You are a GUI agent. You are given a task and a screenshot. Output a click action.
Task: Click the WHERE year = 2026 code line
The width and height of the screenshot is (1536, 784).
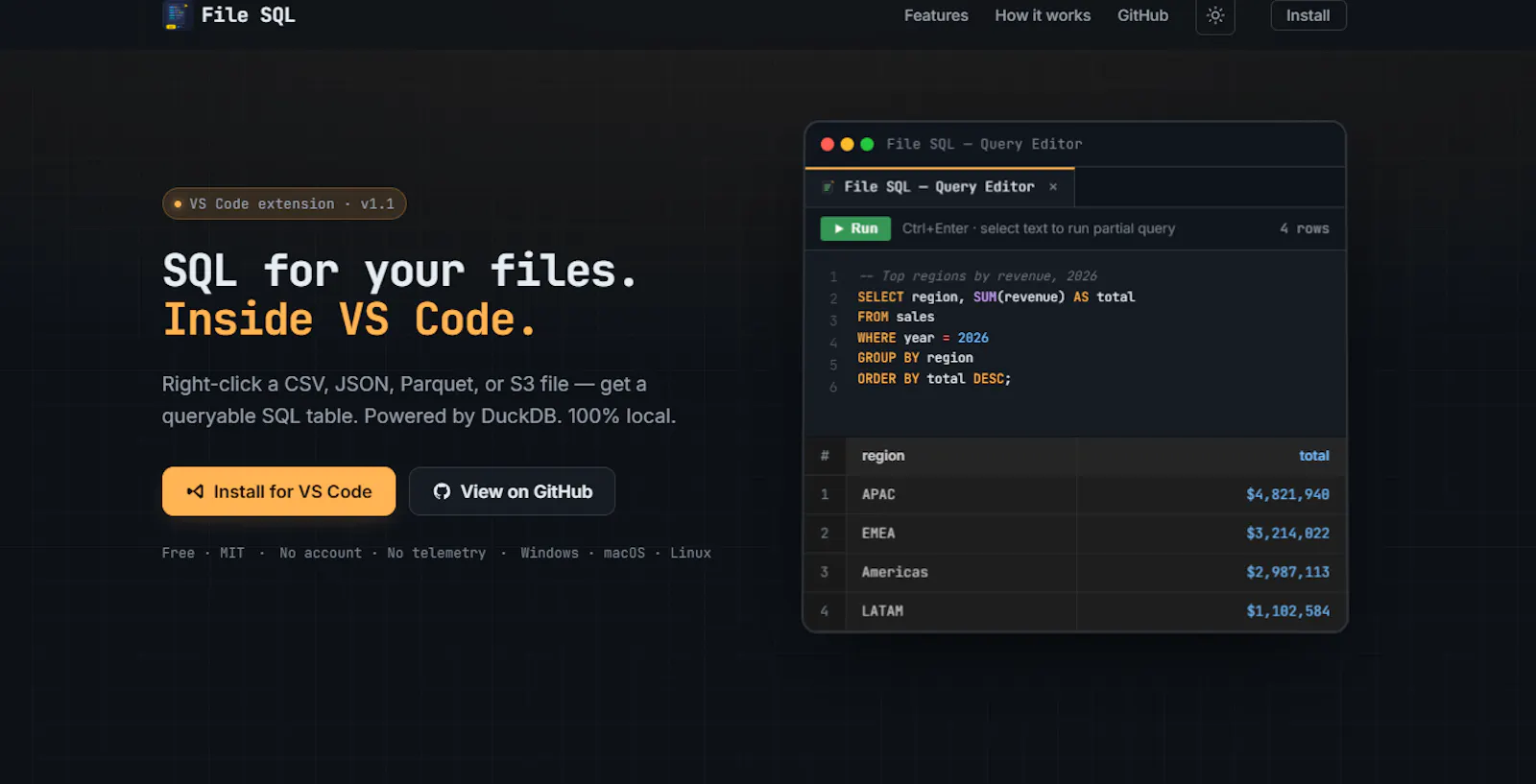tap(923, 338)
